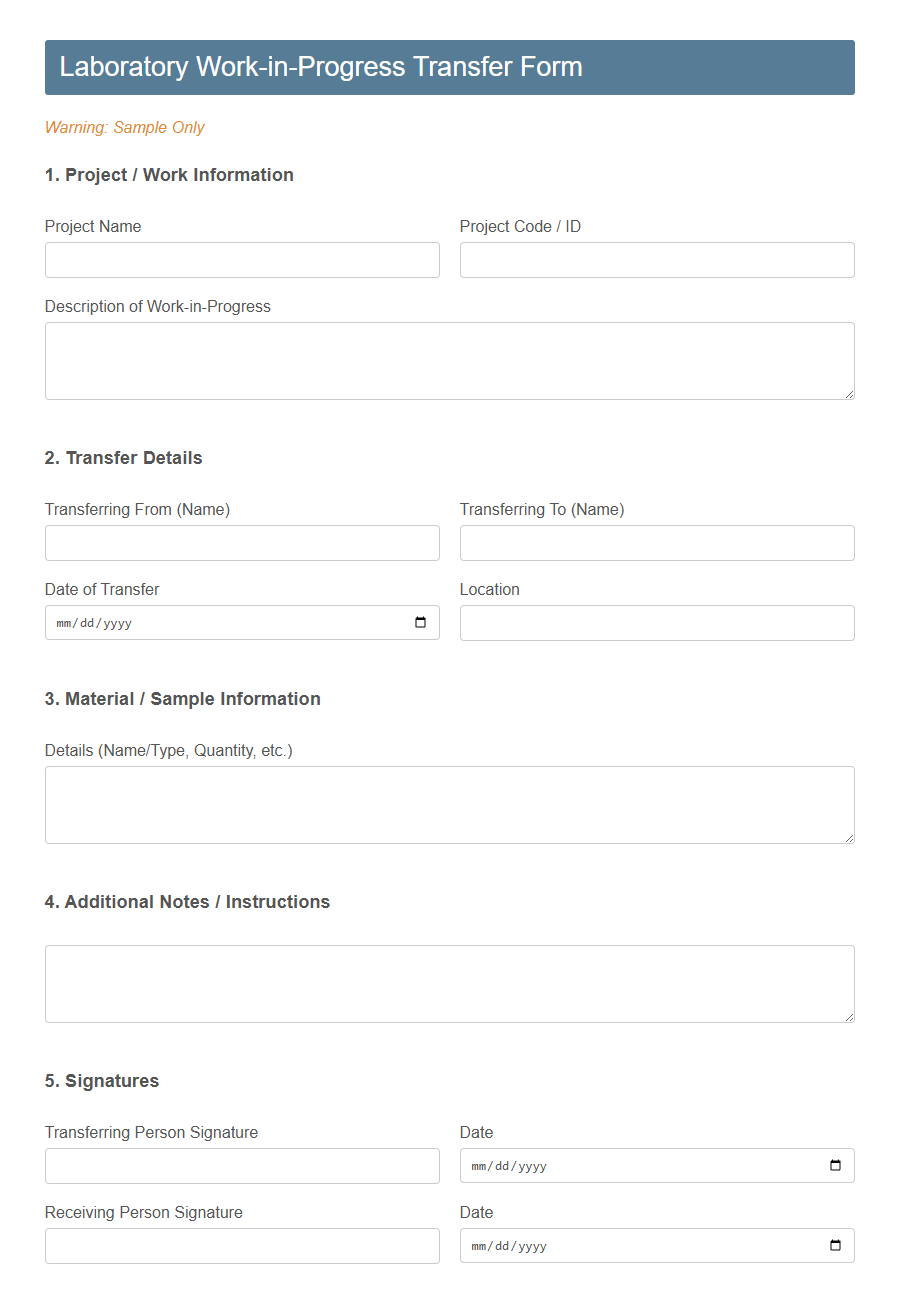Open the calendar icon beside Receiving Person's Date

834,1245
